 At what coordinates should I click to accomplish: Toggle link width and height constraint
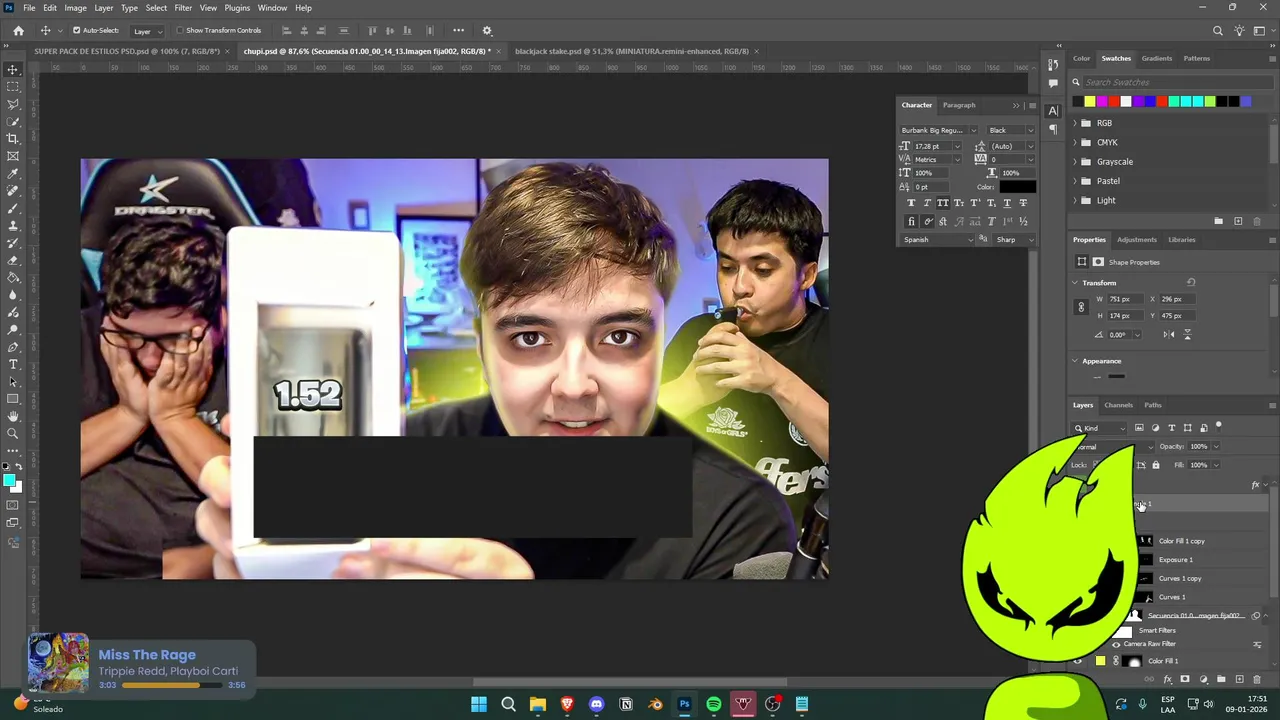(1081, 307)
